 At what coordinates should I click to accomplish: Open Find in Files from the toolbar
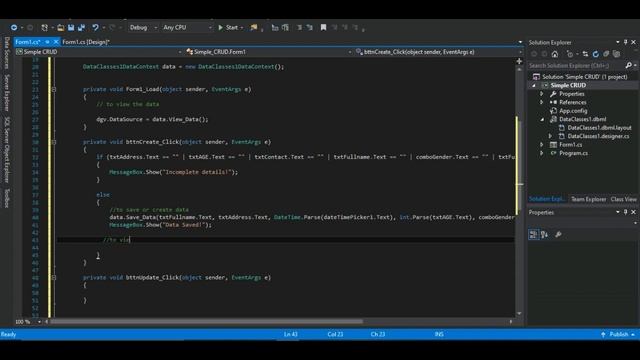point(254,27)
